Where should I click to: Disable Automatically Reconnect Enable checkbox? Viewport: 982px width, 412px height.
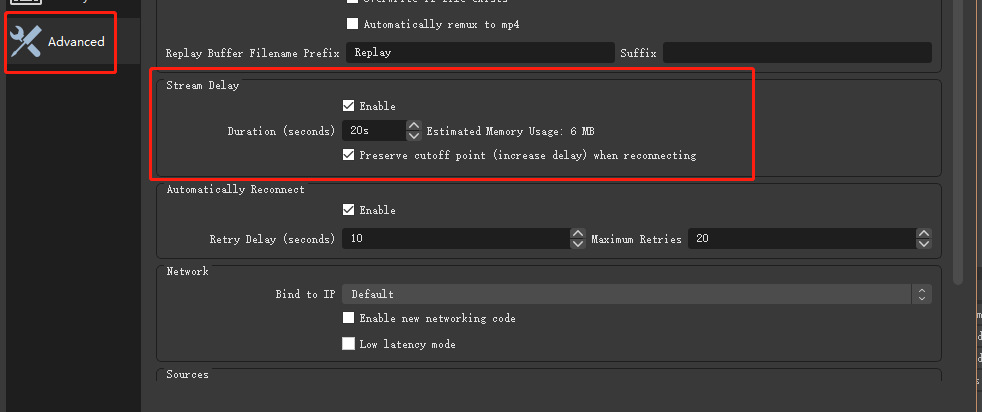pos(349,210)
